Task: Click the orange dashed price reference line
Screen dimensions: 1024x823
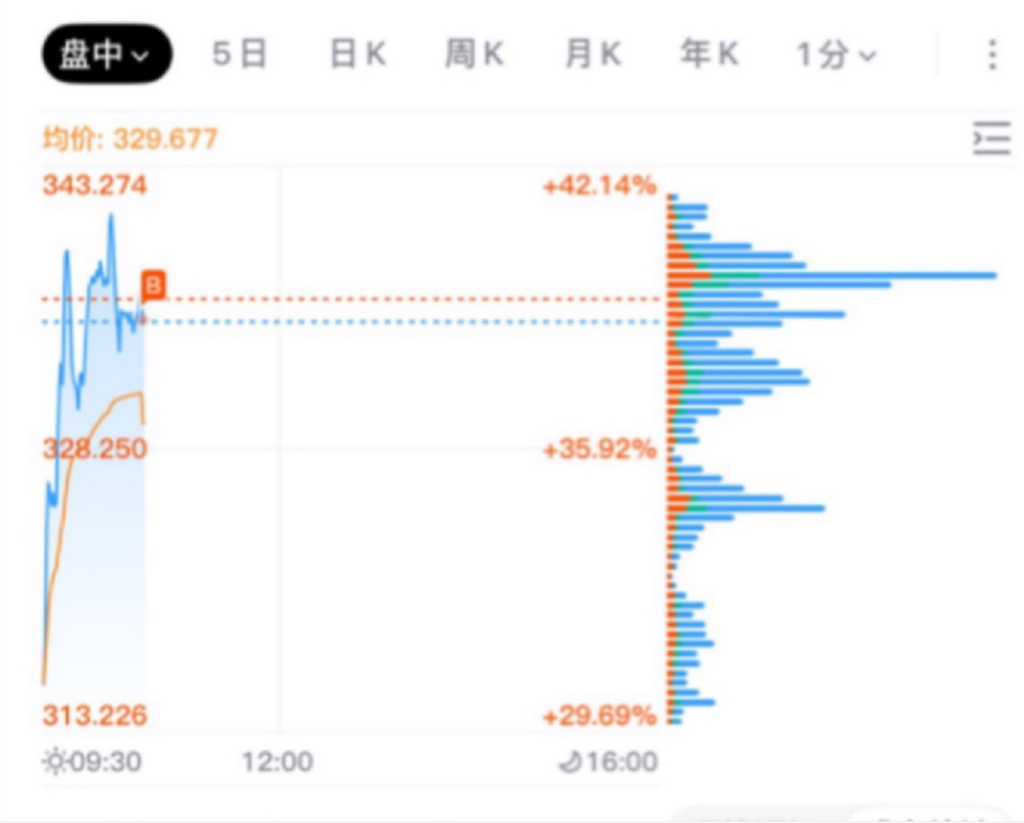Action: tap(351, 299)
